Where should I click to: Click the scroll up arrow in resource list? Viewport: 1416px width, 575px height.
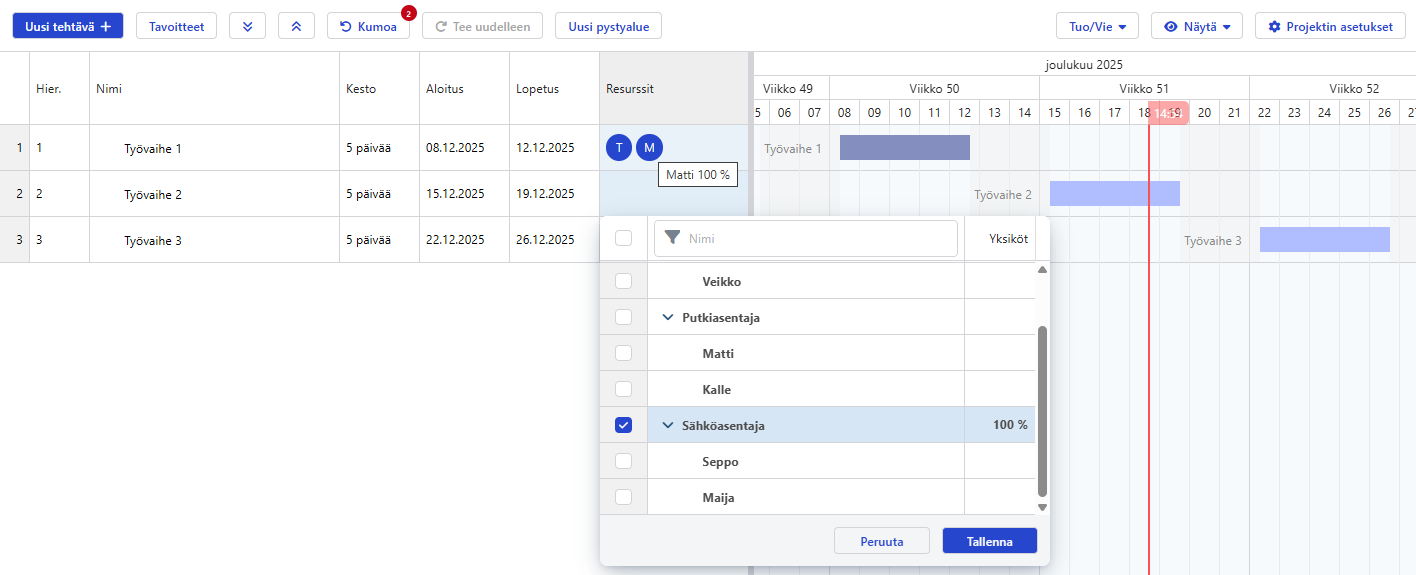pos(1043,270)
